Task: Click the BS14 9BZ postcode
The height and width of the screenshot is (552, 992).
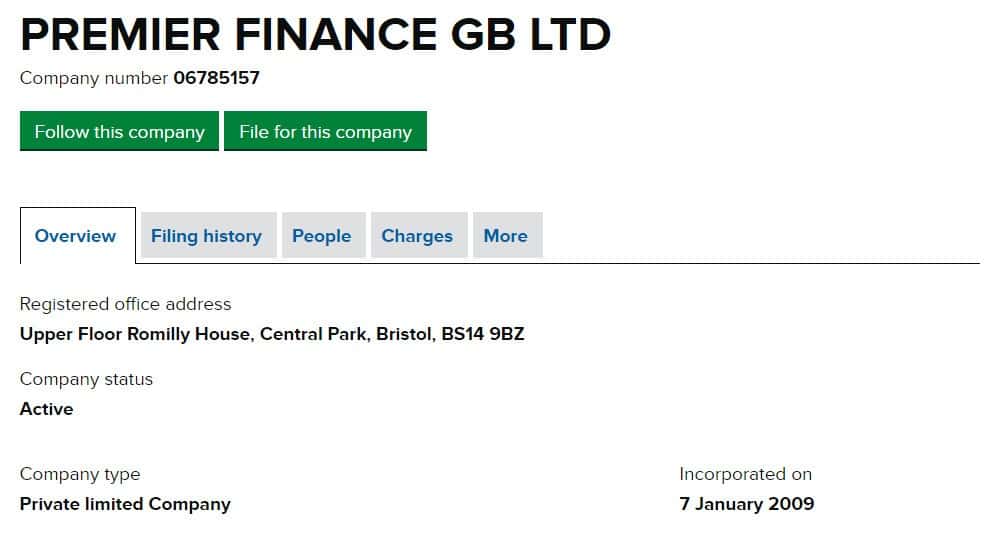Action: pos(483,334)
